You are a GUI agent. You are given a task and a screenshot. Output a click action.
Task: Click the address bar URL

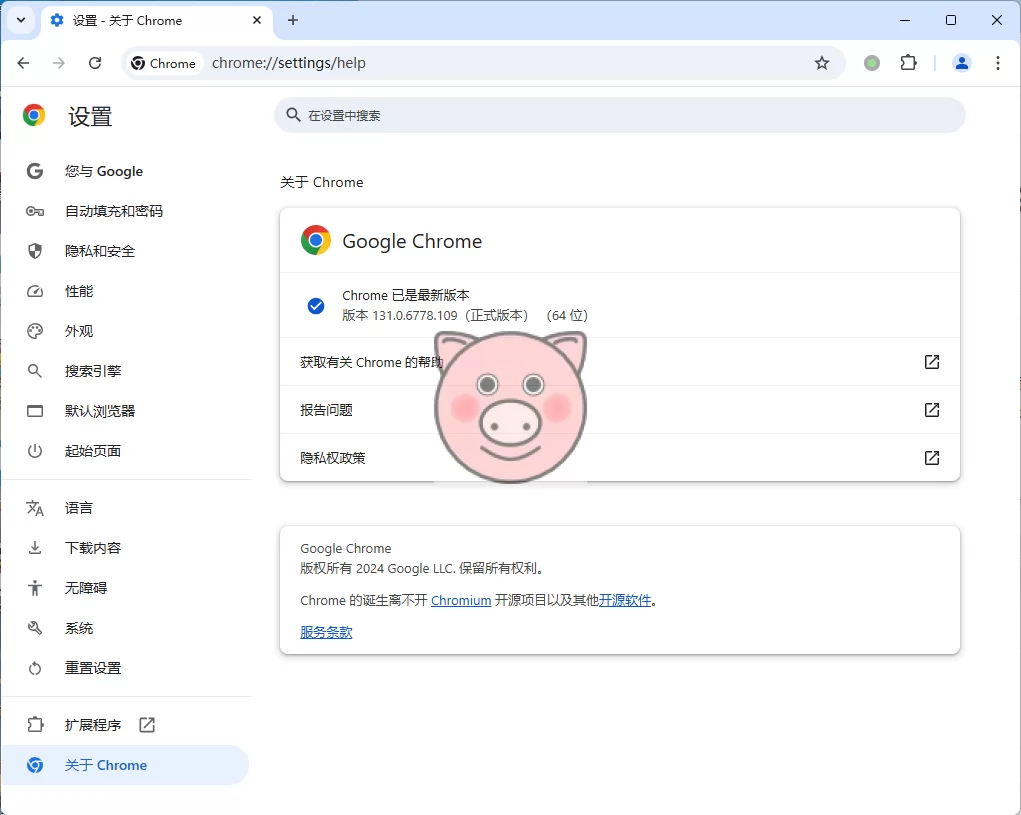tap(288, 63)
